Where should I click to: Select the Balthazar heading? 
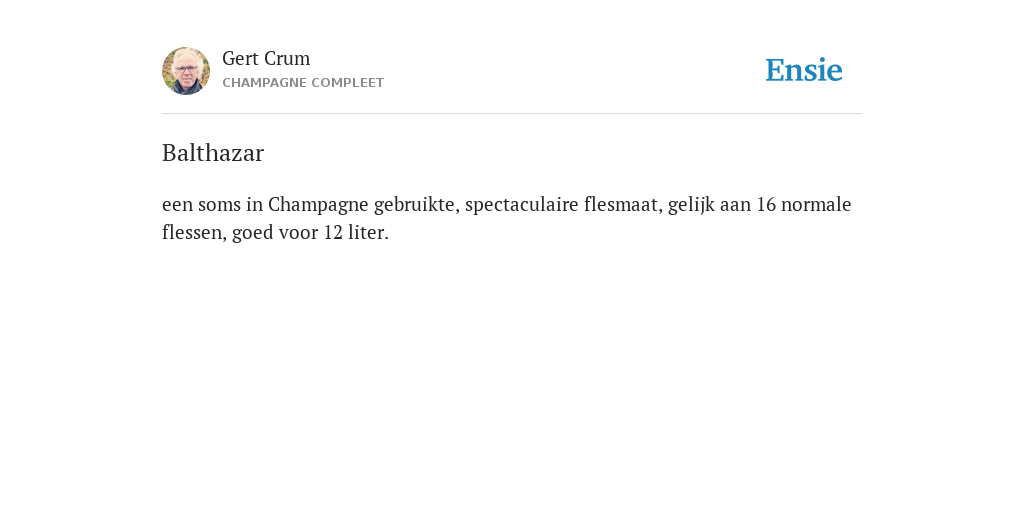pos(213,153)
